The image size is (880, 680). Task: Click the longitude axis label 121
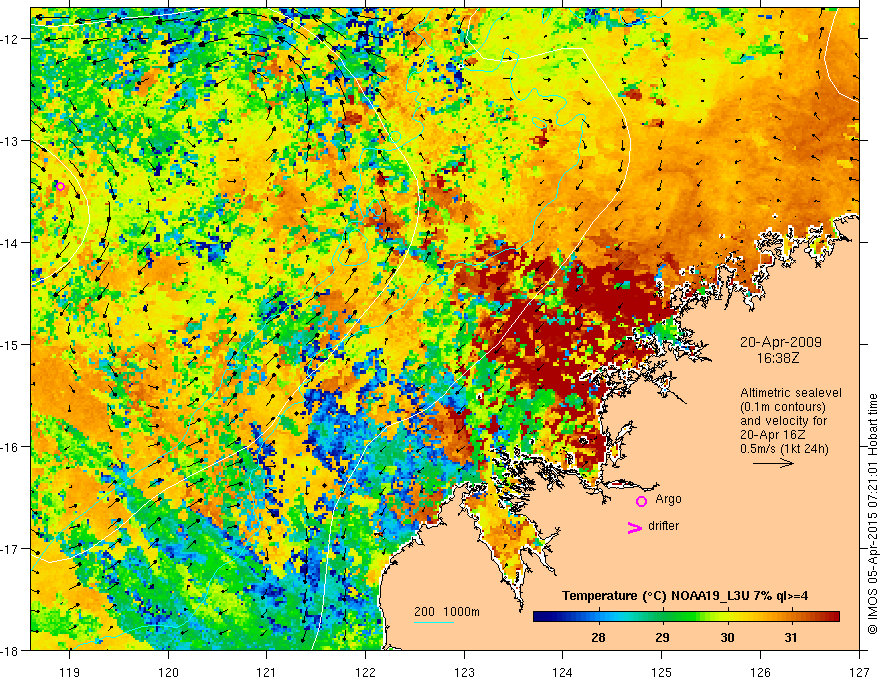coord(267,672)
